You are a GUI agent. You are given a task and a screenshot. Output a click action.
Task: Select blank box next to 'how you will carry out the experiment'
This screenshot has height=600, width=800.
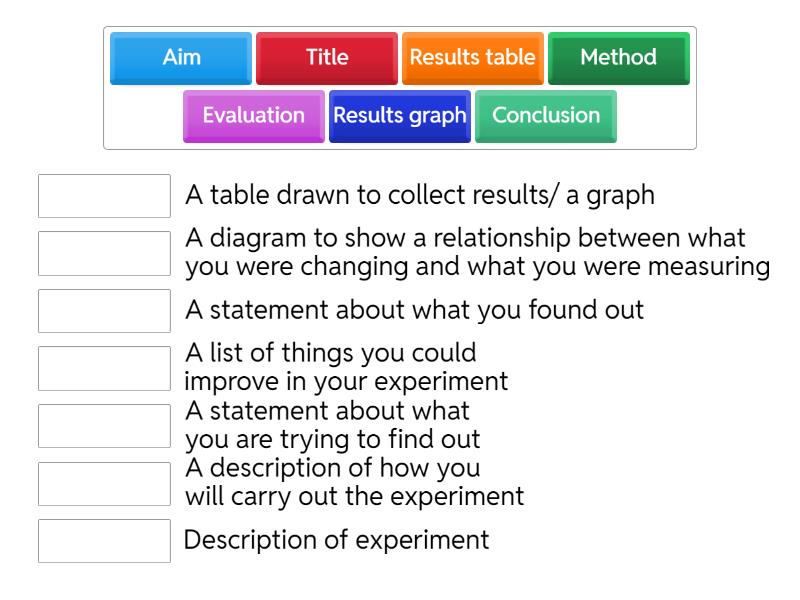104,483
